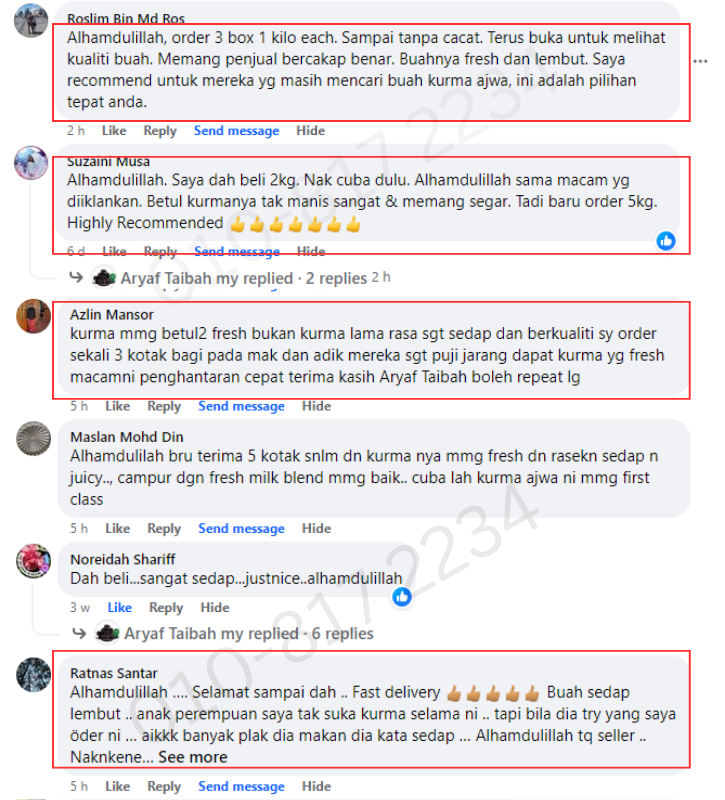This screenshot has height=800, width=725.
Task: Toggle Like on Azlin Mansor's comment
Action: coord(117,406)
